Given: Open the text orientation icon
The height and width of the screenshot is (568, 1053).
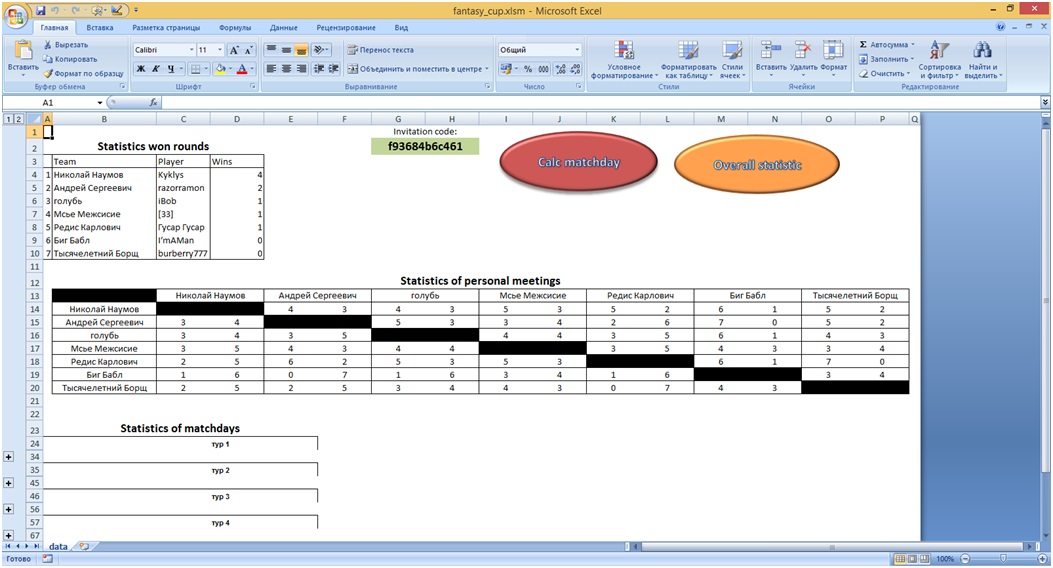Looking at the screenshot, I should tap(321, 50).
